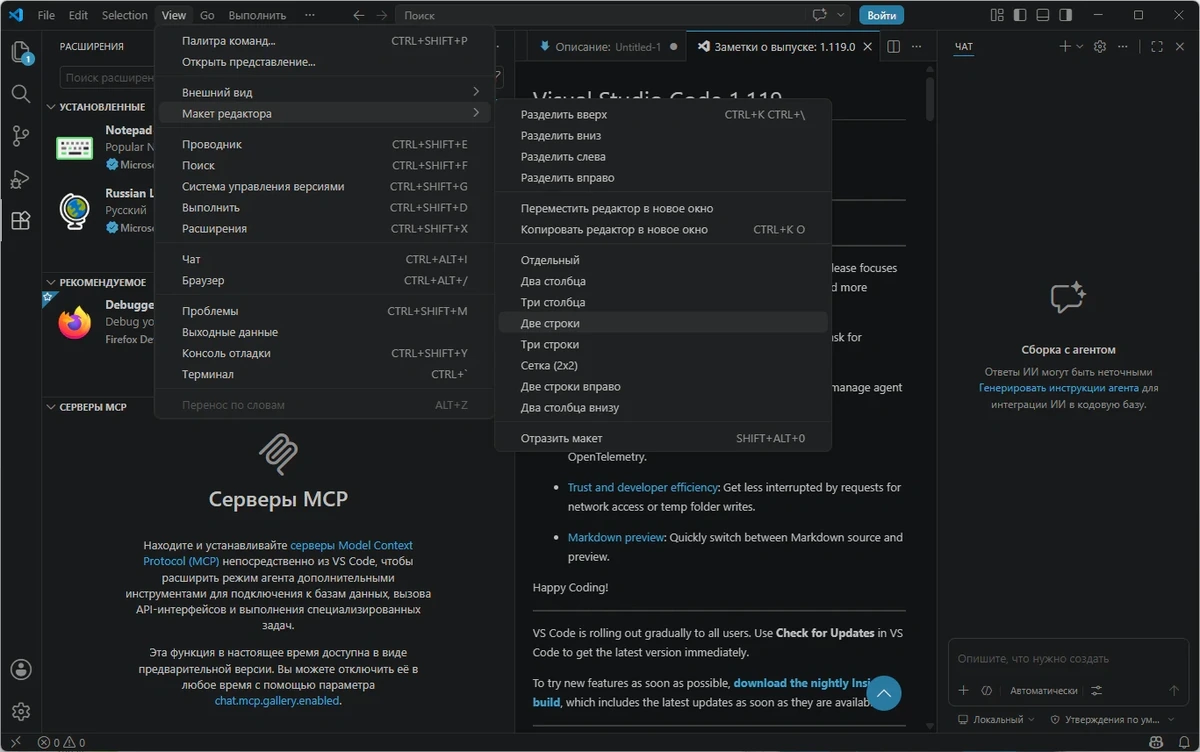Toggle the primary side bar layout icon
The image size is (1200, 752).
pos(1020,15)
